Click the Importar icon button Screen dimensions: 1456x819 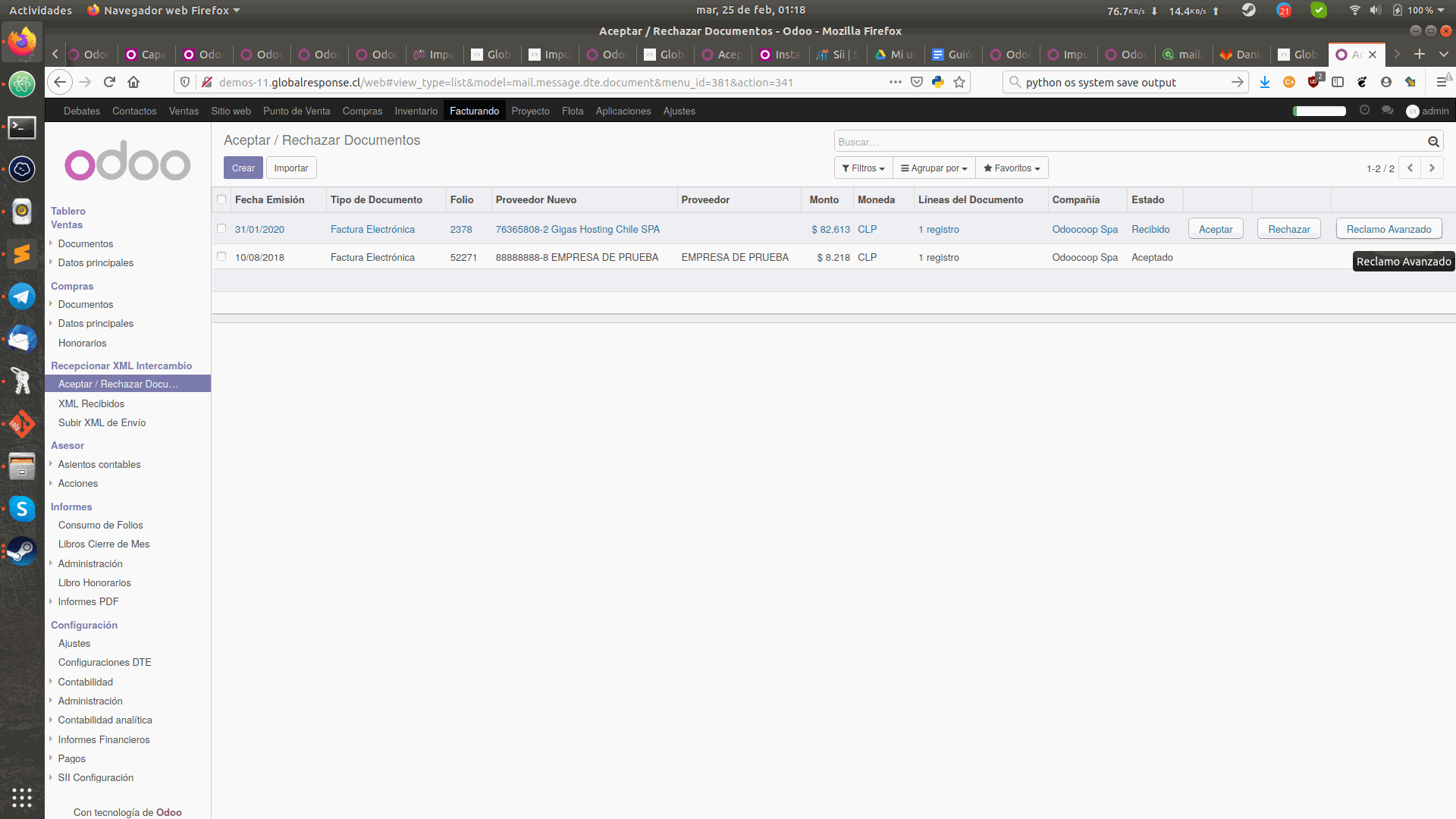pyautogui.click(x=291, y=167)
